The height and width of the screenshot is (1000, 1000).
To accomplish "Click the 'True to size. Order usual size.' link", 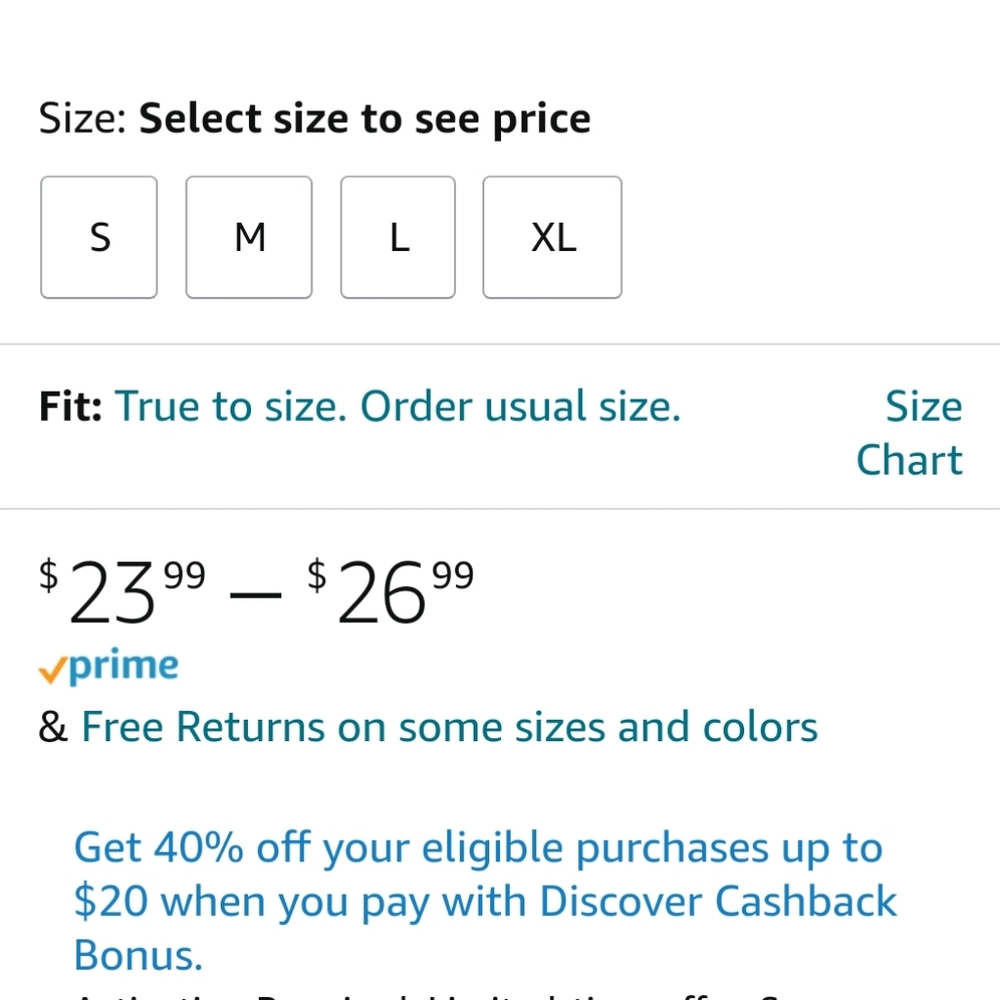I will pyautogui.click(x=398, y=406).
